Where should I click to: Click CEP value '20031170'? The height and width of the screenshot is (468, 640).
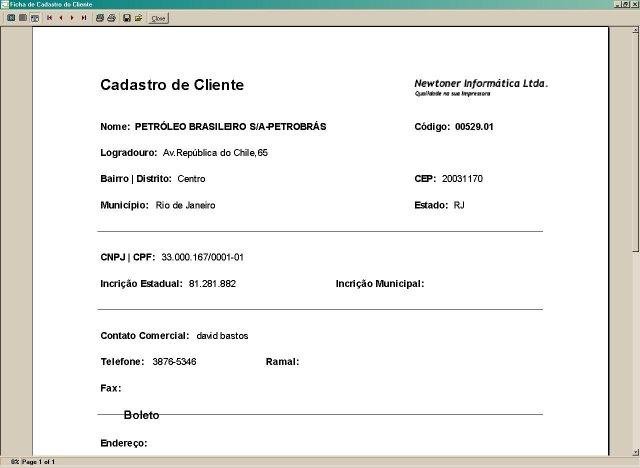coord(462,179)
